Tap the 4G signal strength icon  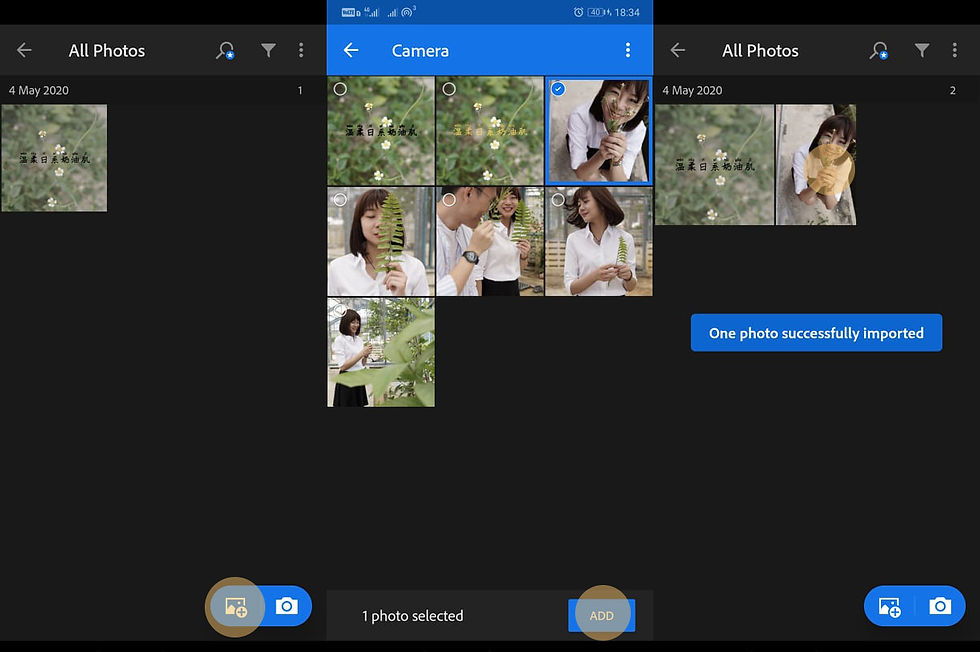tap(371, 12)
